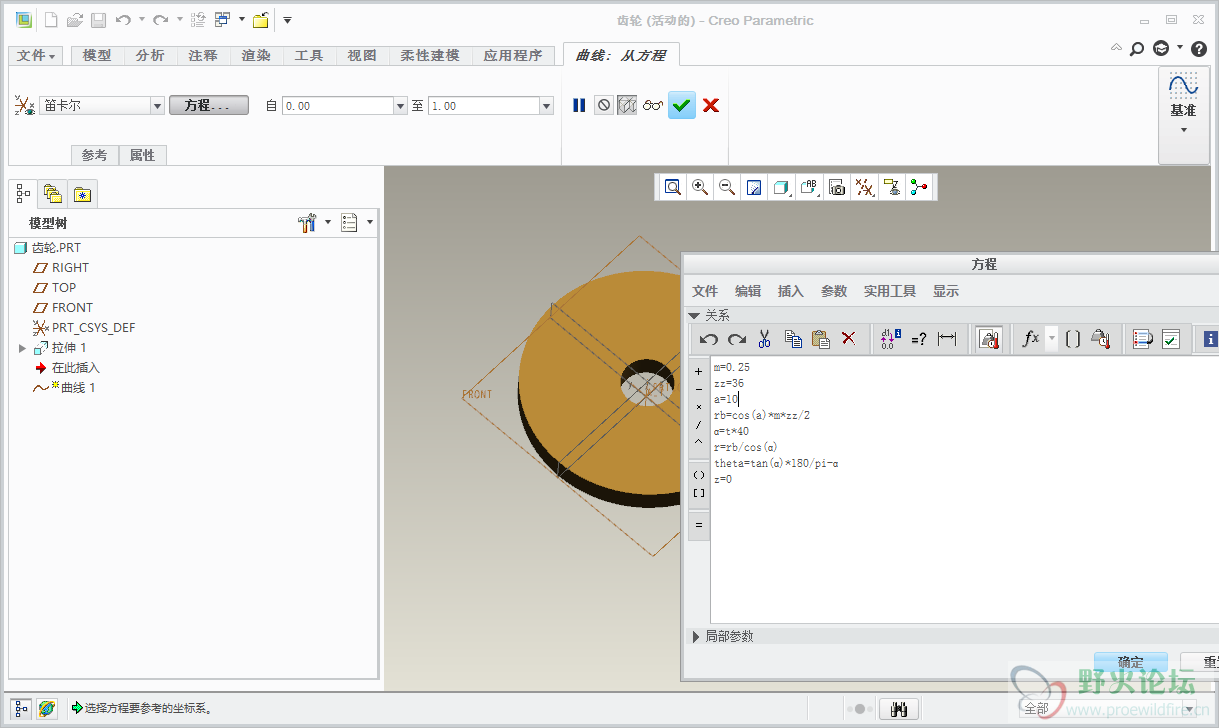
Task: Select the Model Tree tab icon
Action: click(x=23, y=193)
